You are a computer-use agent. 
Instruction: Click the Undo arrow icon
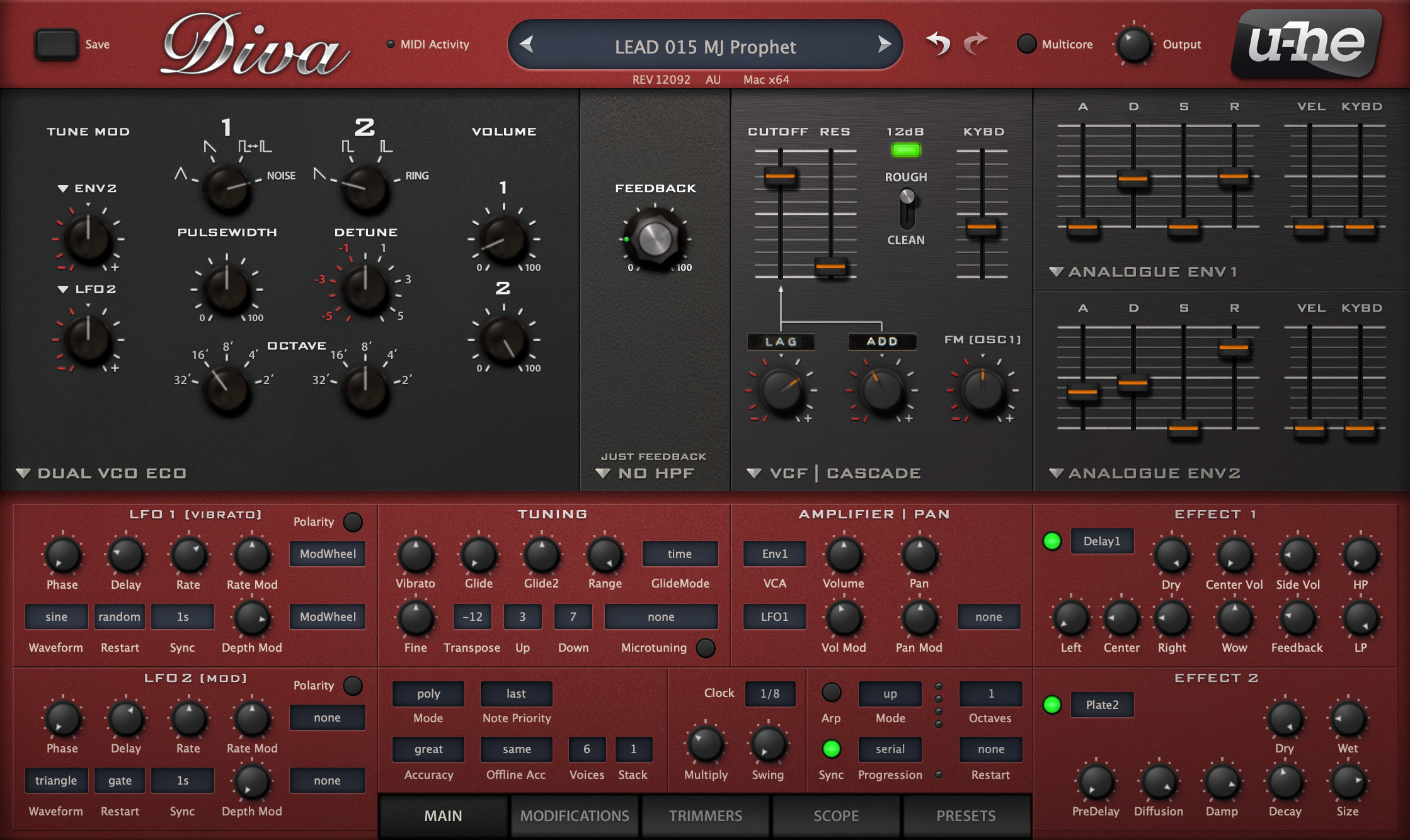pyautogui.click(x=938, y=43)
